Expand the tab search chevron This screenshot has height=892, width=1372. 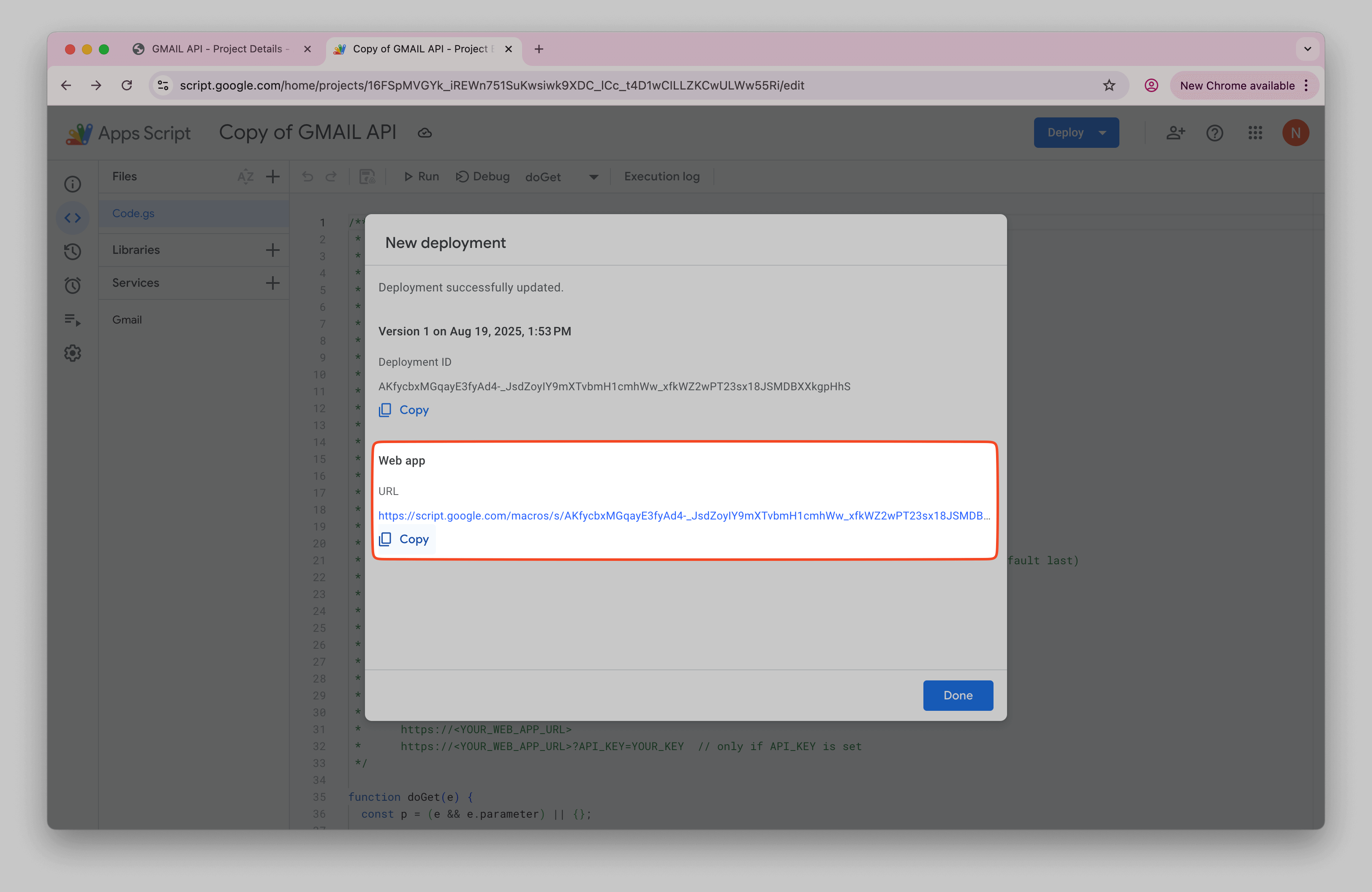(x=1307, y=49)
